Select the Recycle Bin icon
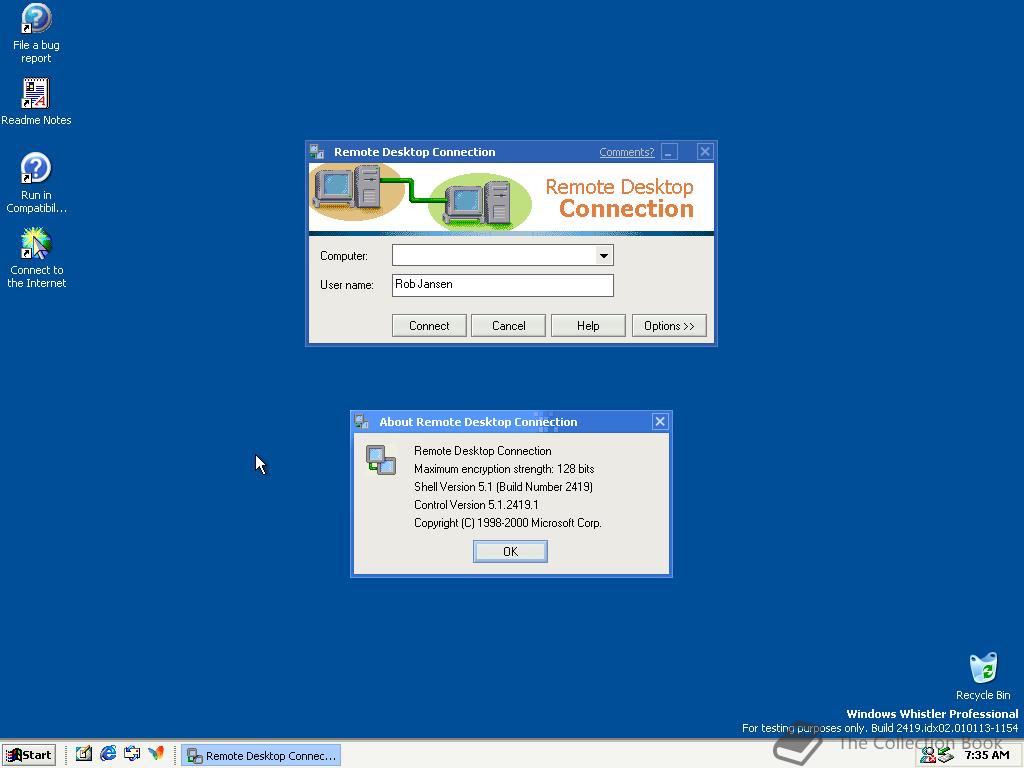 point(983,676)
